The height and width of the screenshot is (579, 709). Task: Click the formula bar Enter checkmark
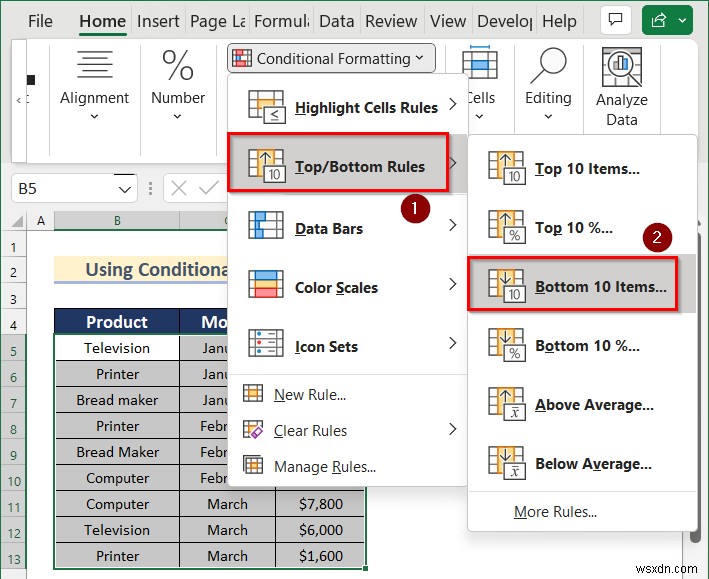coord(208,188)
